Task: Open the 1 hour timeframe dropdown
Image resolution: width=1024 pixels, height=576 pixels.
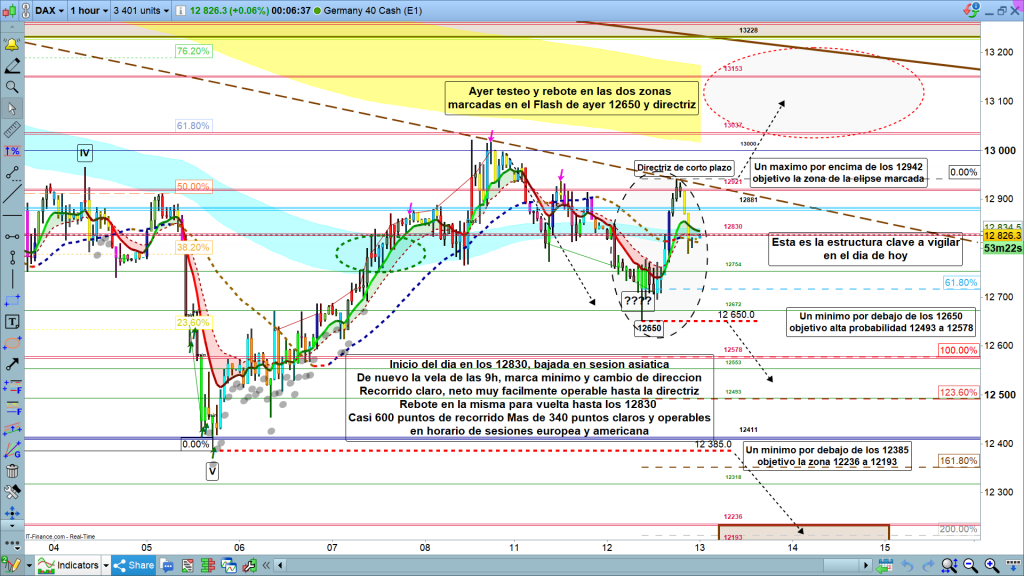Action: coord(89,10)
